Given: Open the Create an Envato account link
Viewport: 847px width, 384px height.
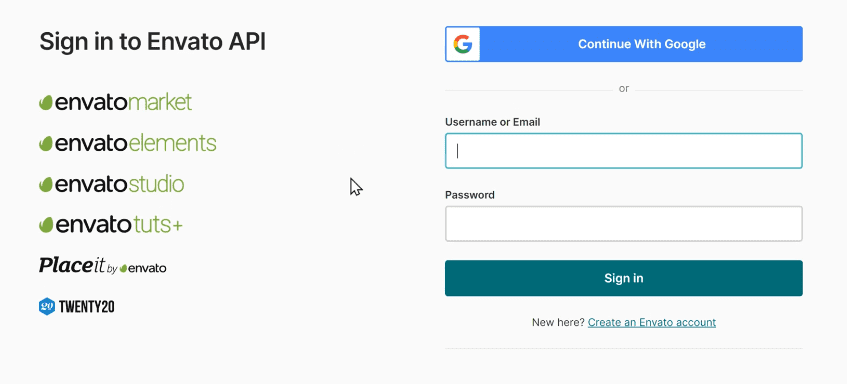Looking at the screenshot, I should point(652,322).
